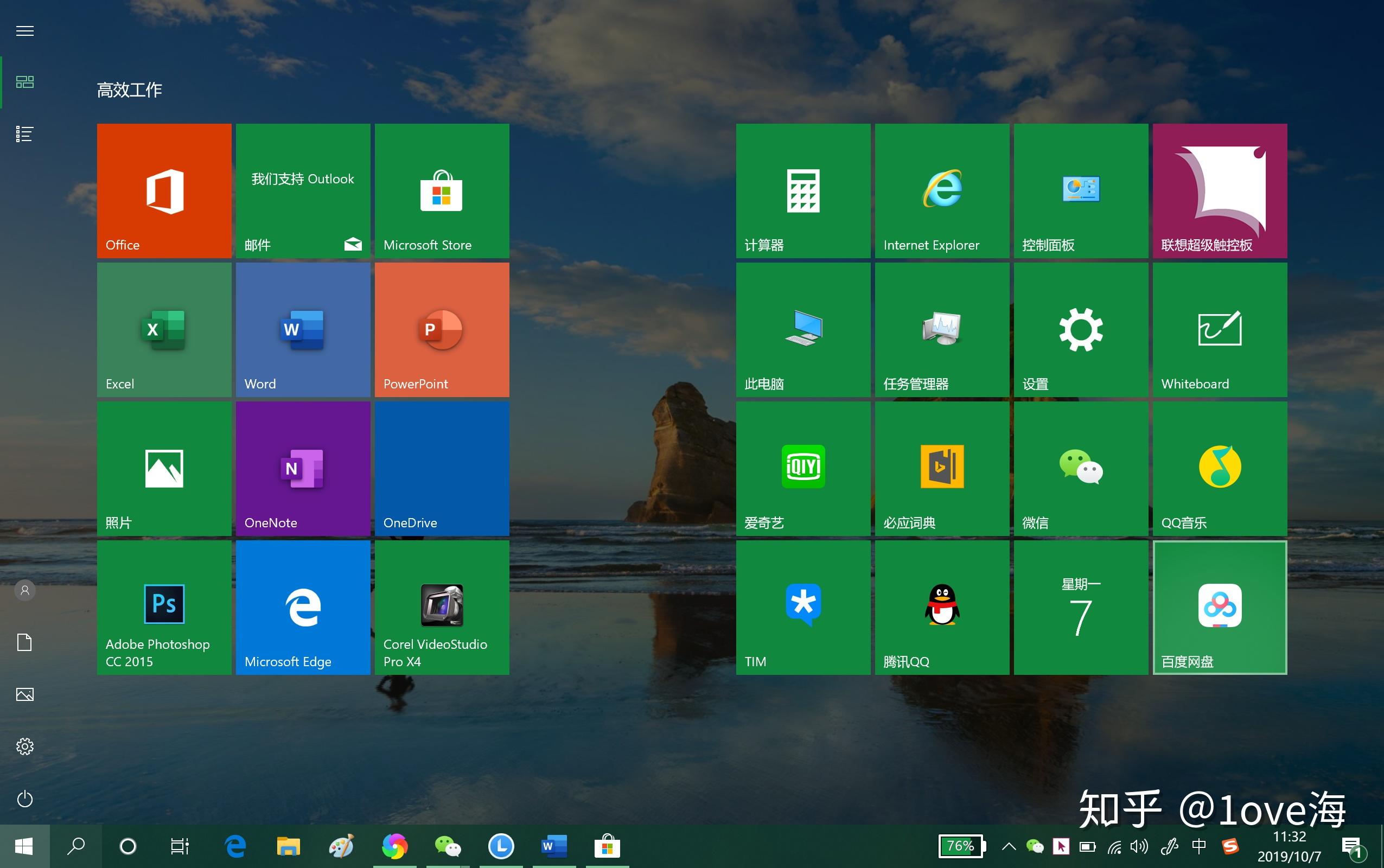Click the 76% battery indicator
1384x868 pixels.
[962, 846]
